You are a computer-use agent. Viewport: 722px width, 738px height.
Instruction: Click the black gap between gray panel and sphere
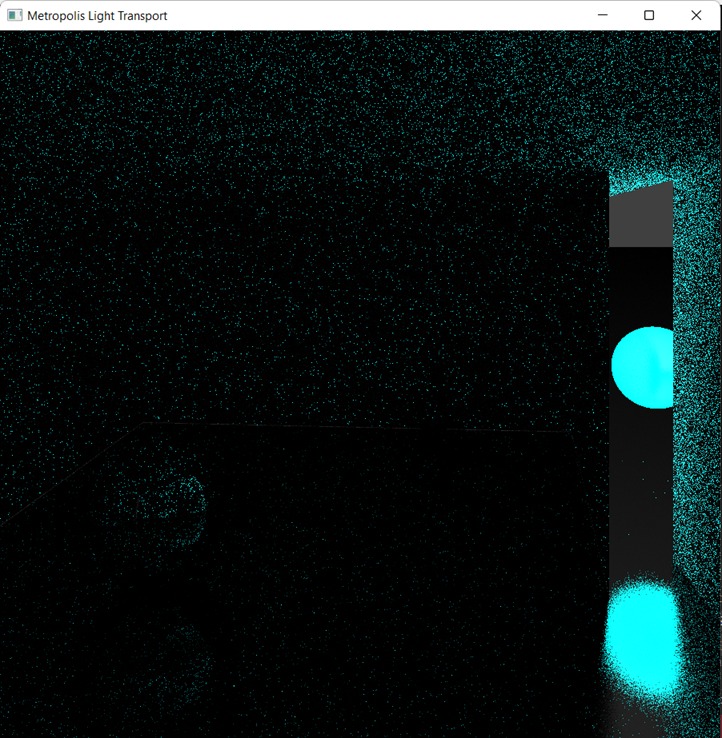(640, 285)
